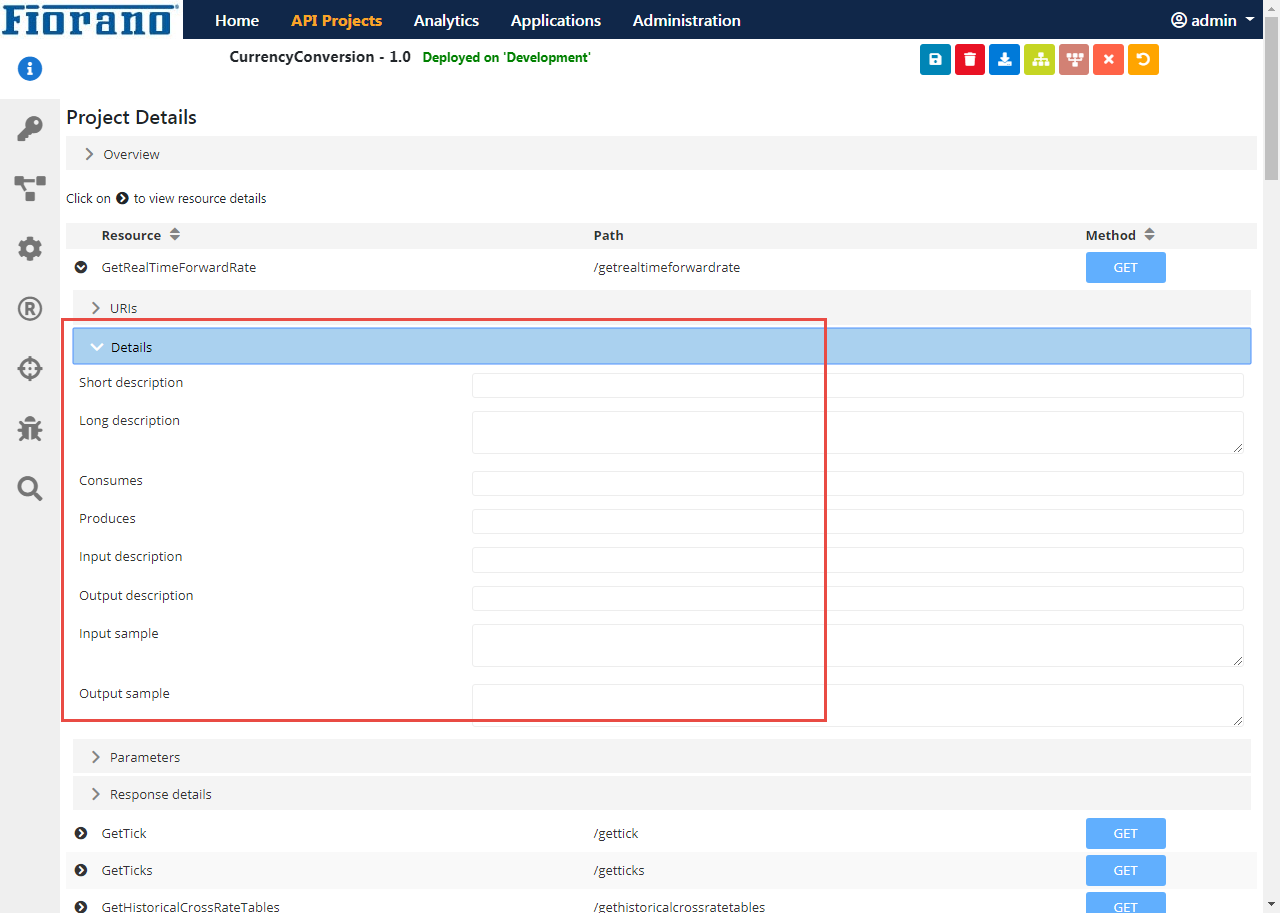The height and width of the screenshot is (913, 1280).
Task: Open the key icon in left sidebar
Action: click(x=30, y=128)
